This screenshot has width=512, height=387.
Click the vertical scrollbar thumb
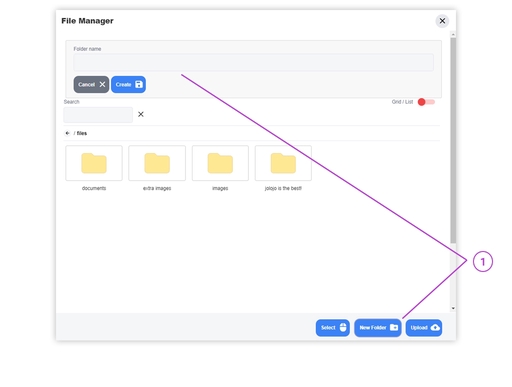pyautogui.click(x=453, y=140)
